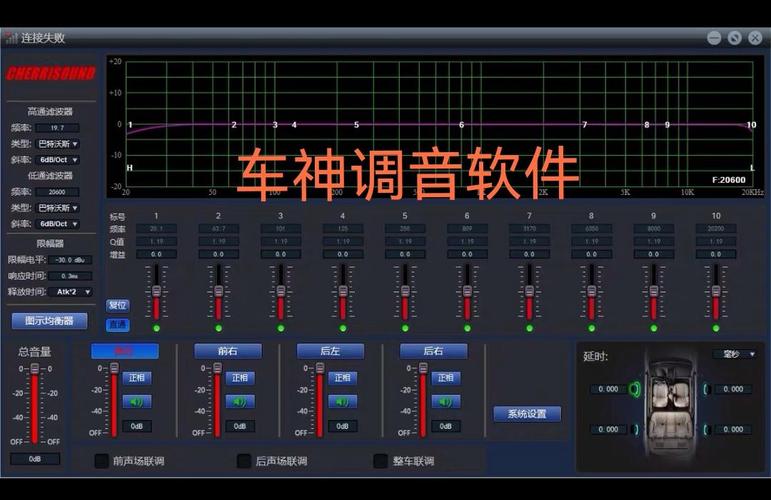This screenshot has height=500, width=771.
Task: Click the 直通 bypass button
Action: click(x=117, y=324)
